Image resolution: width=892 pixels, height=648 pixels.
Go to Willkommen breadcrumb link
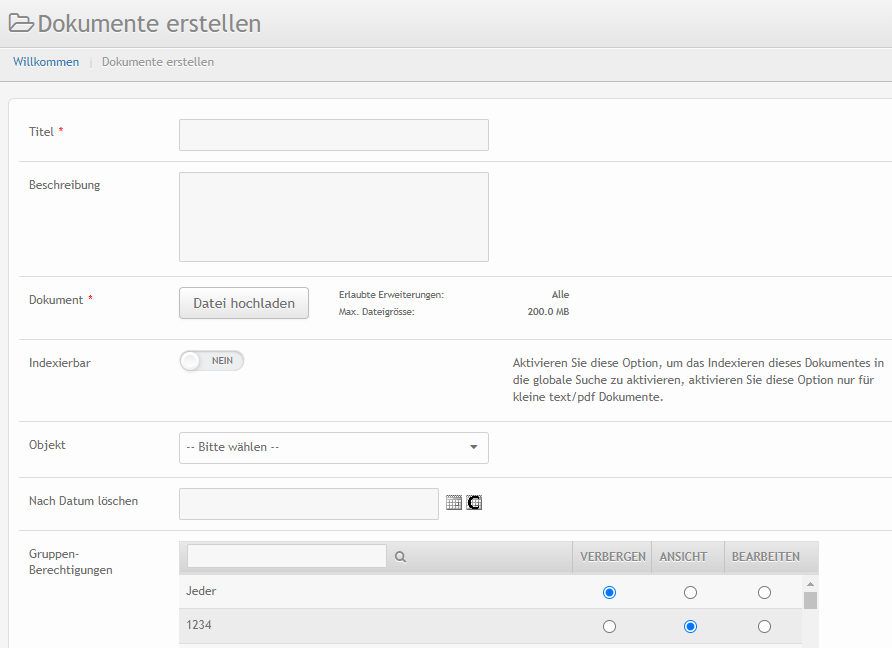click(46, 61)
